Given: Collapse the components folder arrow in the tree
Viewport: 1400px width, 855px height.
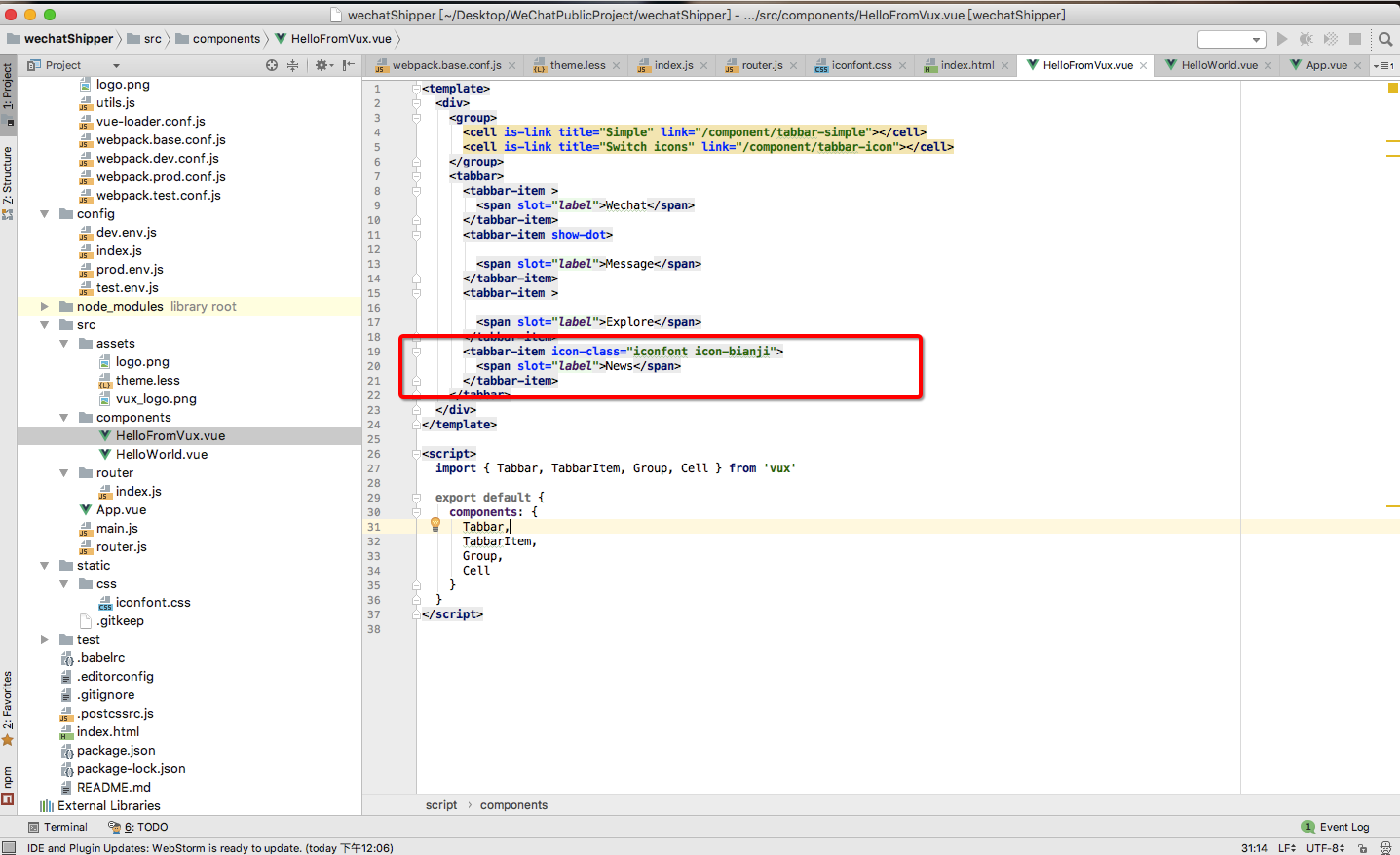Looking at the screenshot, I should (x=63, y=417).
